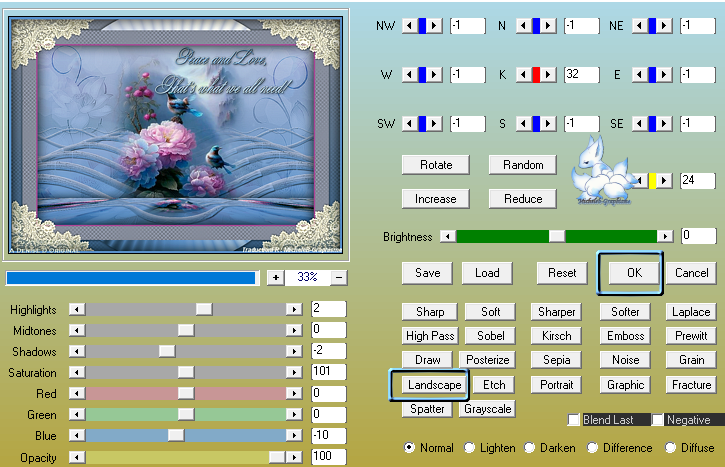Screen dimensions: 725x467
Task: Click Highlights slider left arrow
Action: pos(77,309)
